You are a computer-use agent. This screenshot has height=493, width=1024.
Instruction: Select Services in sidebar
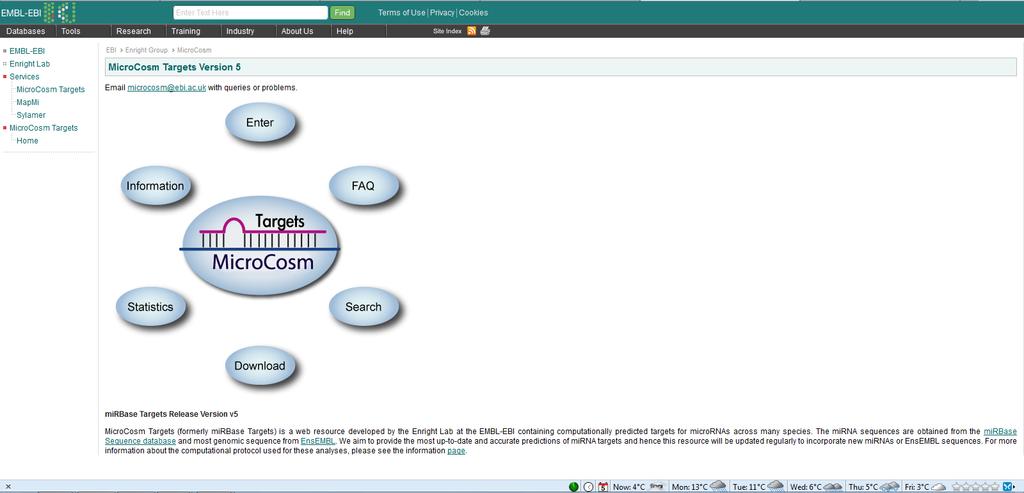[24, 76]
